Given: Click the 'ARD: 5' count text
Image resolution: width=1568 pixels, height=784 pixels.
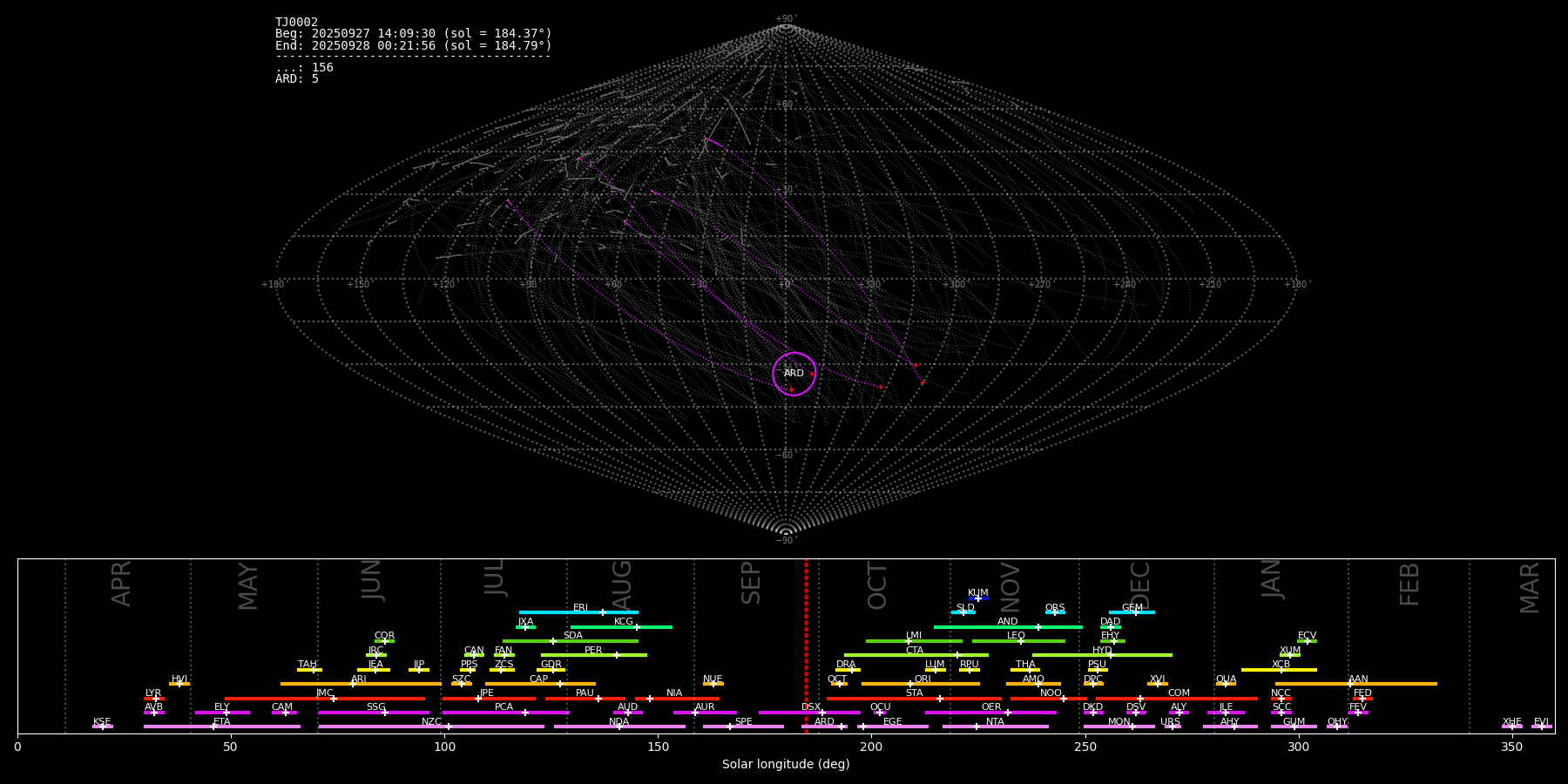Looking at the screenshot, I should (x=297, y=79).
